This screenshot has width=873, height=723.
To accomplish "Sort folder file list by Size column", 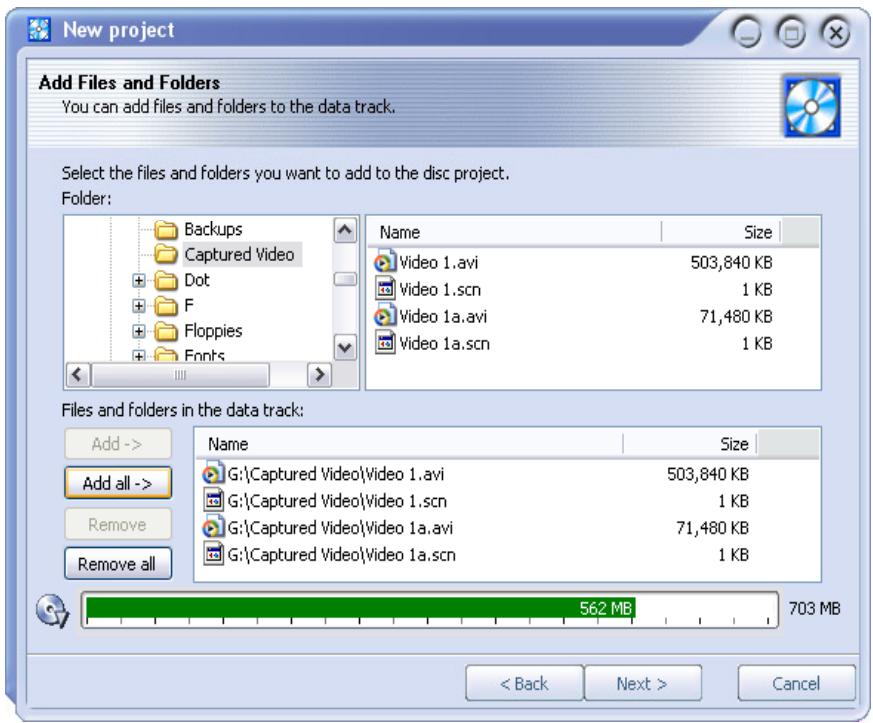I will click(x=720, y=232).
